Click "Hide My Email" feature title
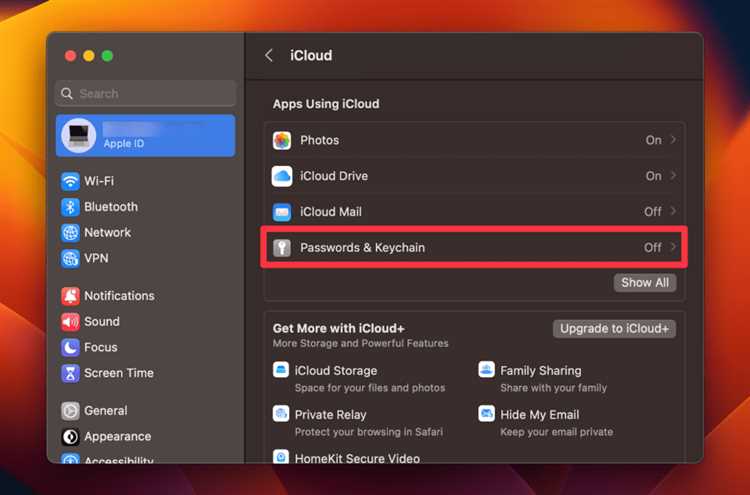The height and width of the screenshot is (495, 750). coord(540,415)
